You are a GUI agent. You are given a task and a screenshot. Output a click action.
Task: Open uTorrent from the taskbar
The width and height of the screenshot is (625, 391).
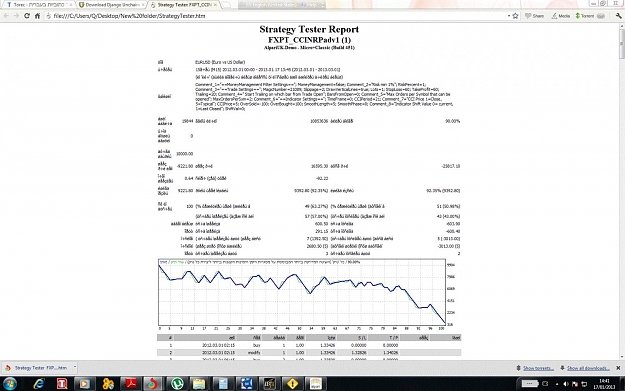(177, 384)
